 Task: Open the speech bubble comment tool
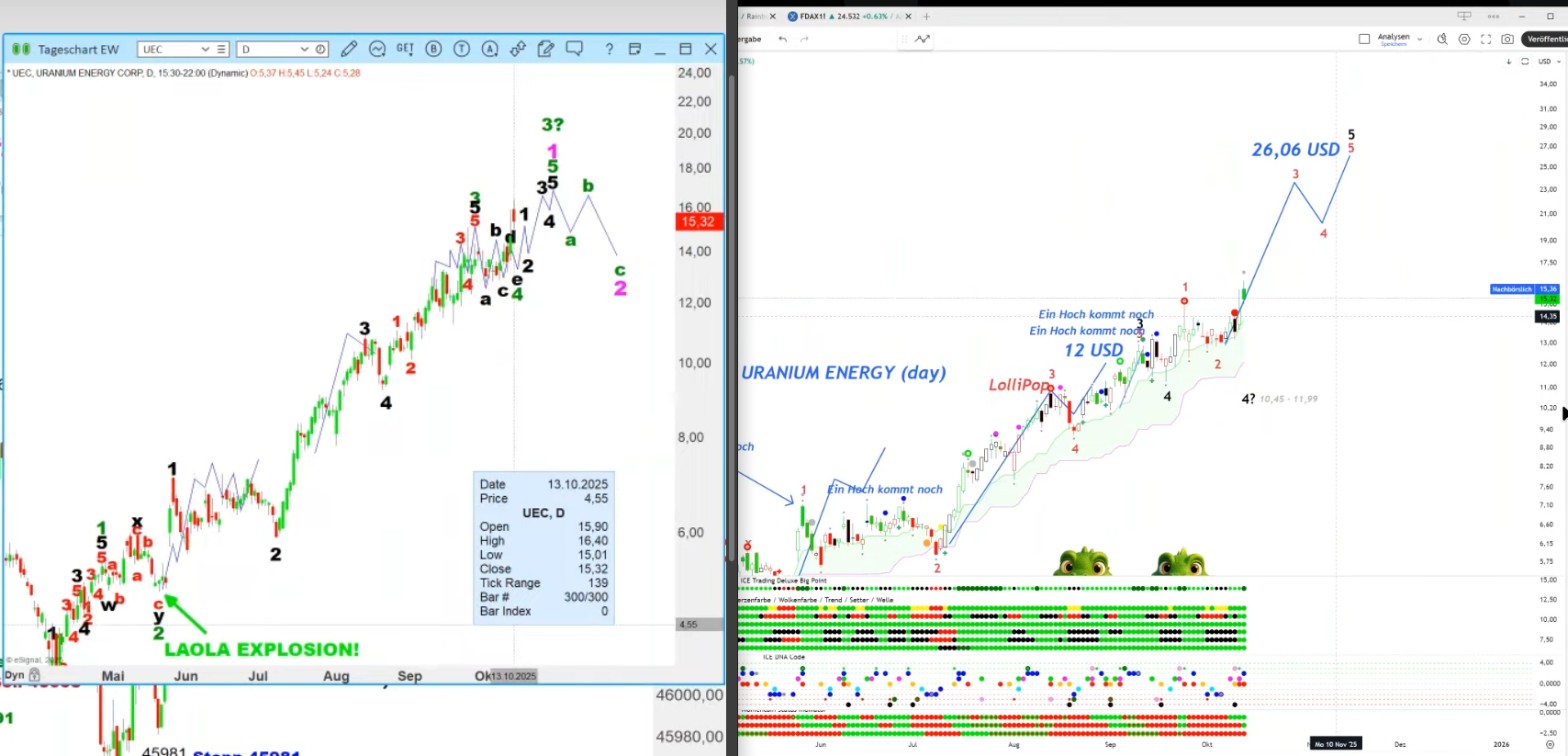point(575,49)
